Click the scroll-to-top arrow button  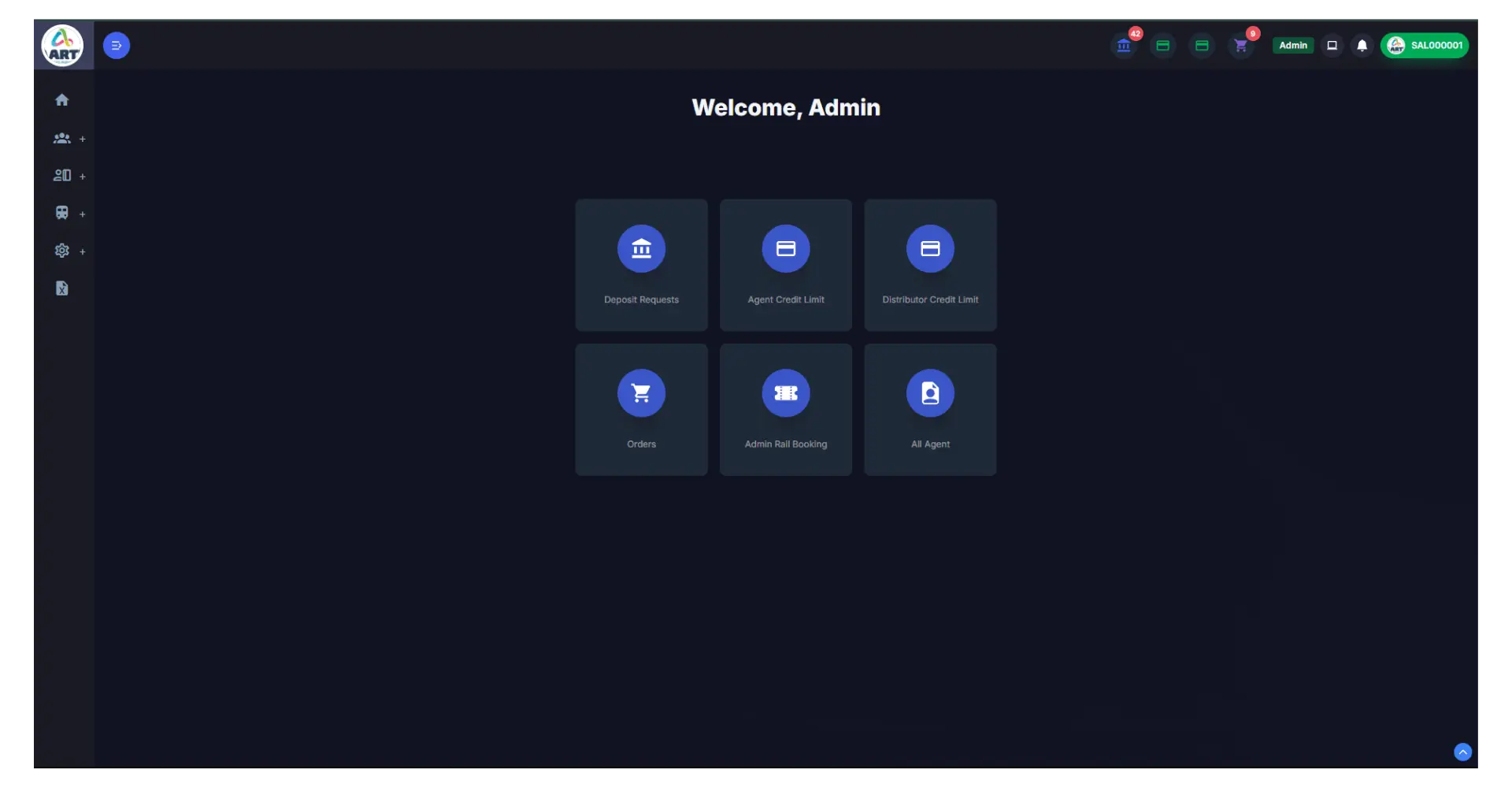[x=1463, y=753]
